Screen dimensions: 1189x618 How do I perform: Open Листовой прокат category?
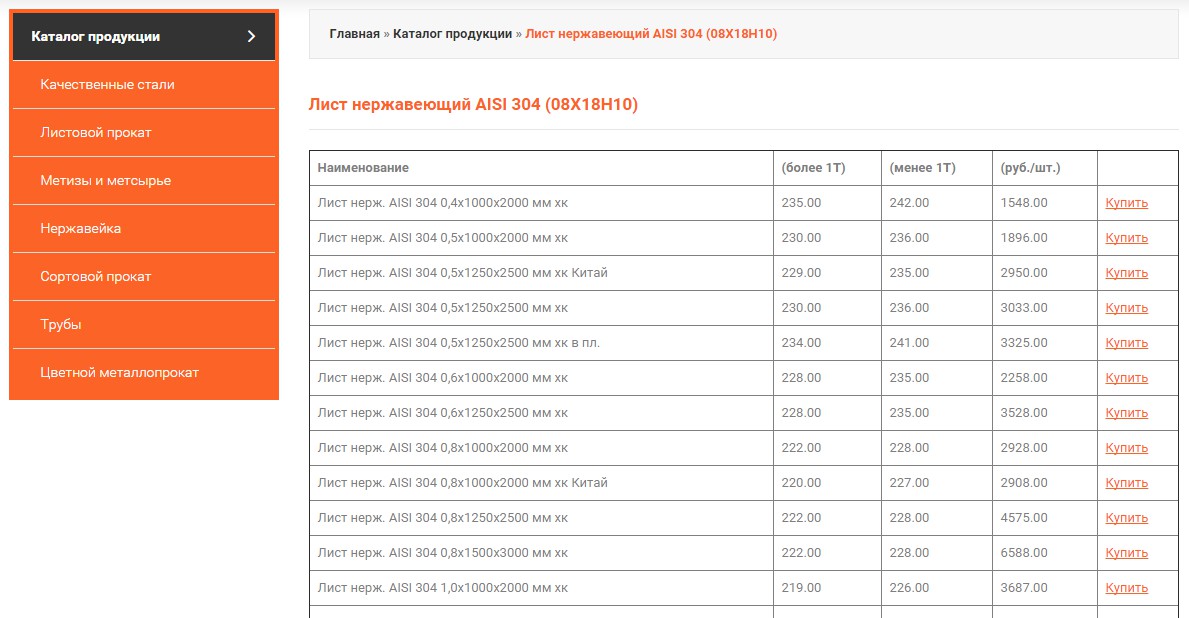(96, 133)
